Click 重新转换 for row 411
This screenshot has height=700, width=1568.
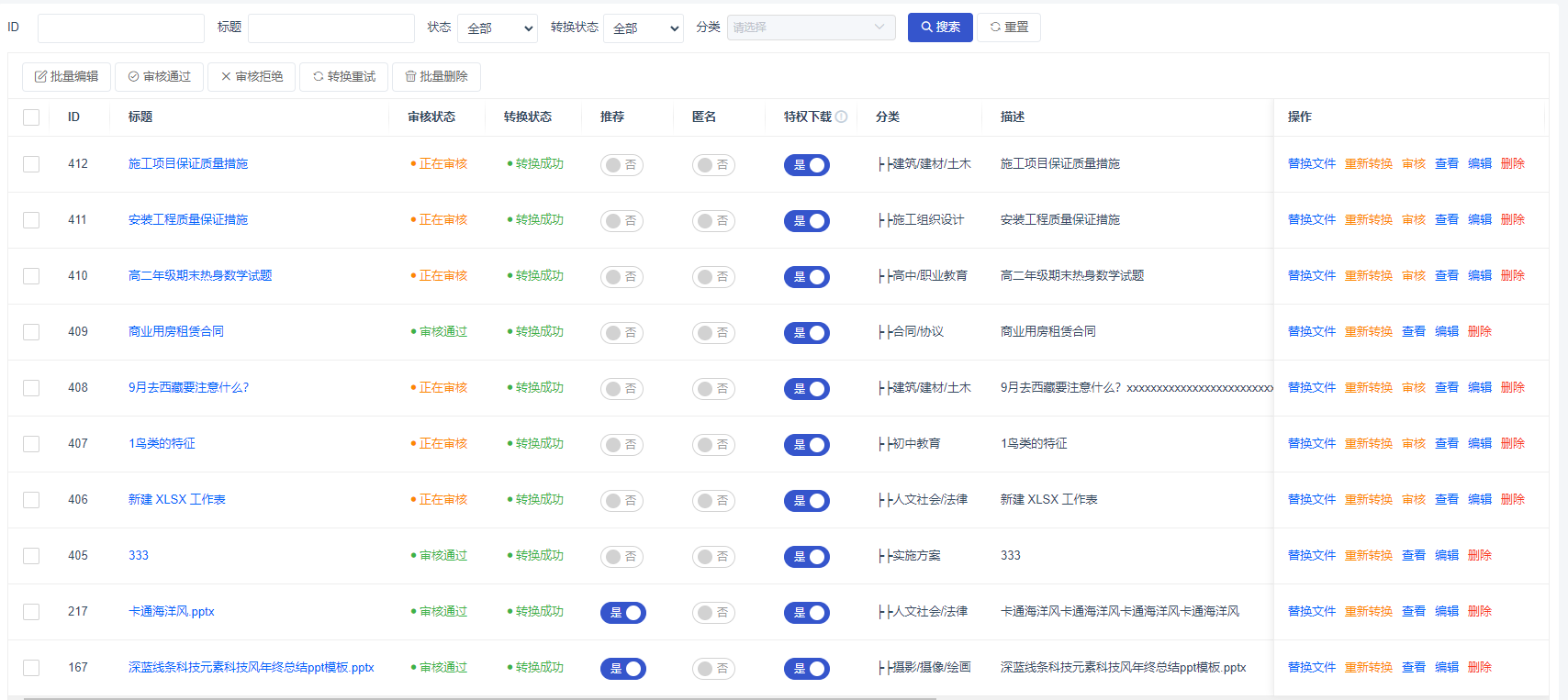pyautogui.click(x=1369, y=219)
